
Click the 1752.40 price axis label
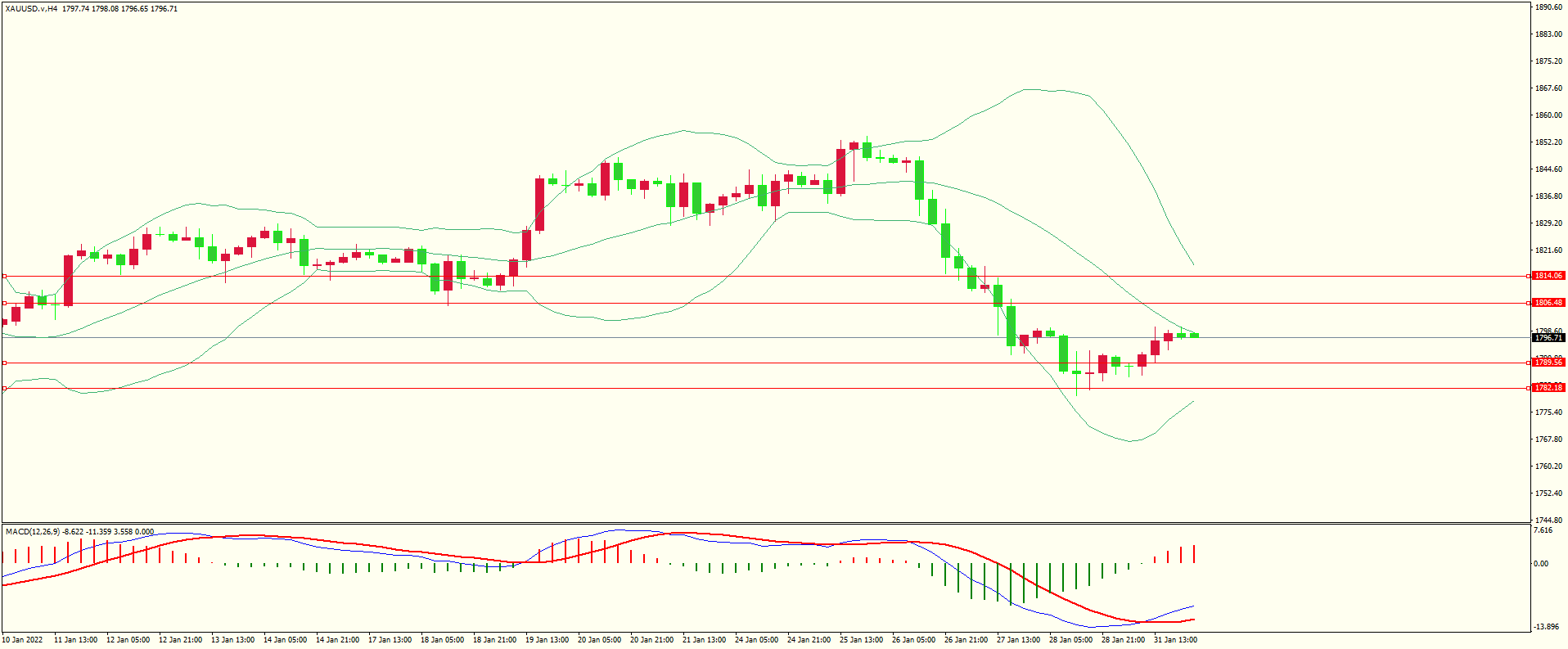(x=1548, y=494)
